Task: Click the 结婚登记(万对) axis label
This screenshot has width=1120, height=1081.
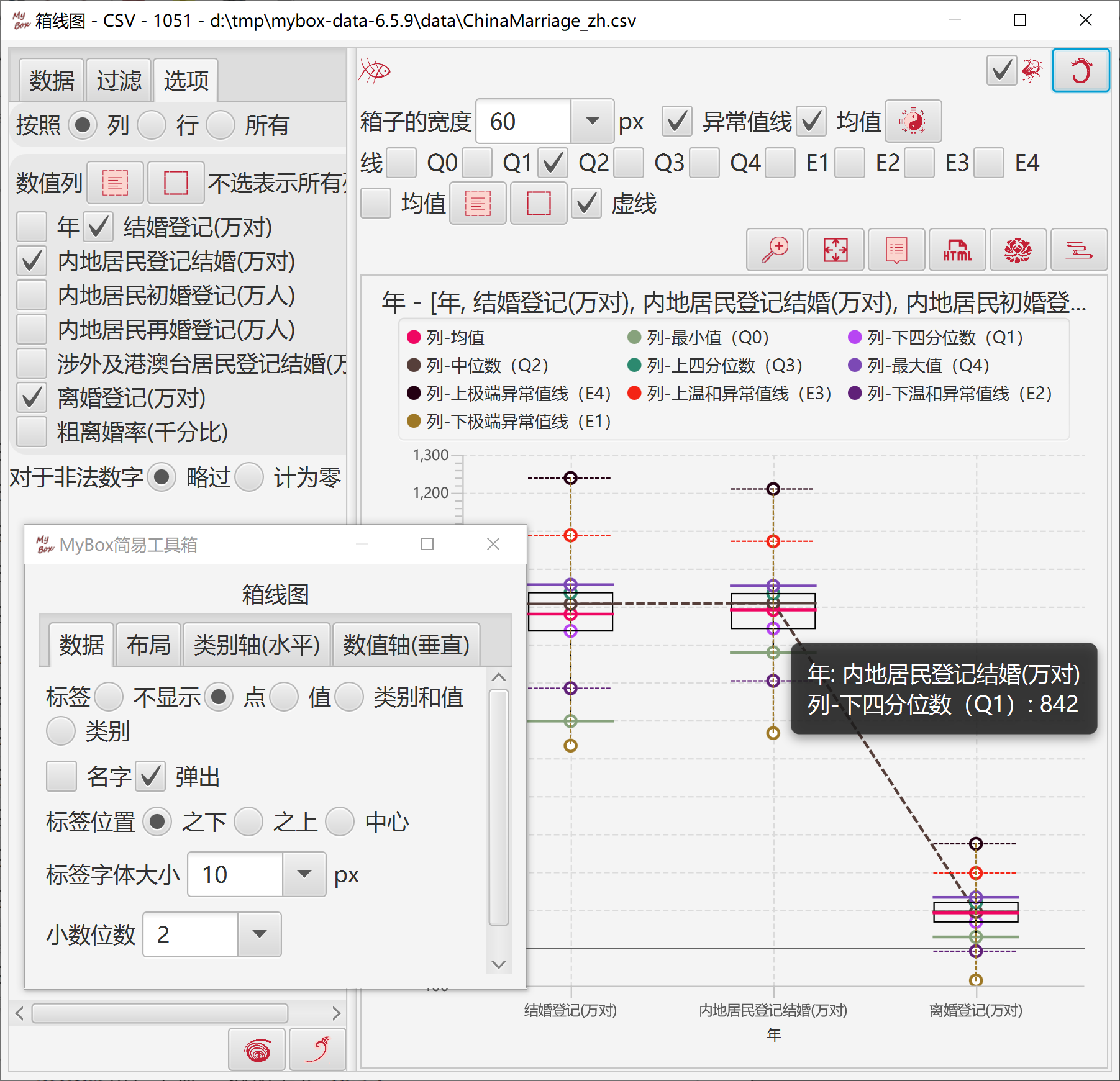Action: (571, 1010)
